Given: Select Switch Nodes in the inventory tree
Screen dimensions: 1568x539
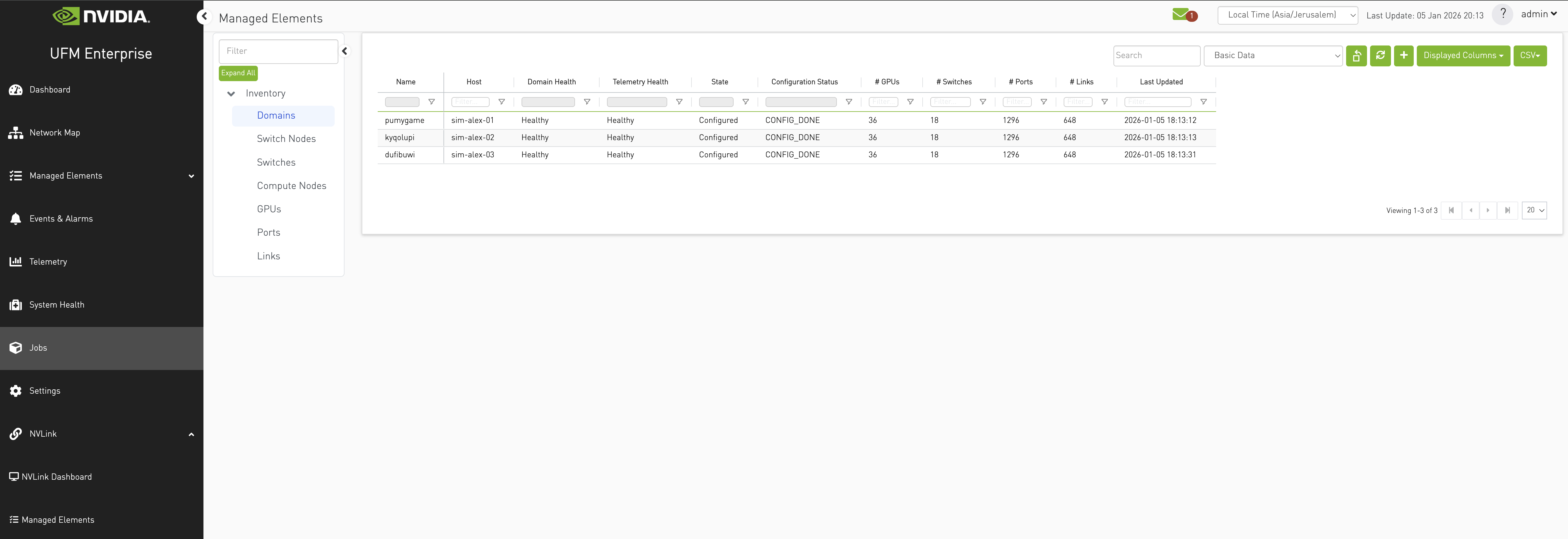Looking at the screenshot, I should [x=286, y=139].
